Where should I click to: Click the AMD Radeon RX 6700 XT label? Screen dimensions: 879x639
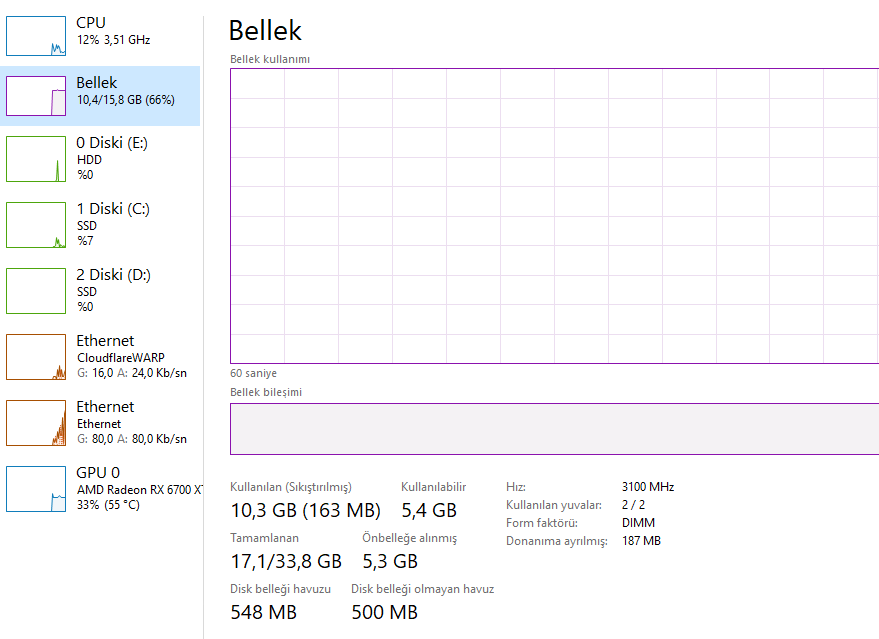coord(139,489)
